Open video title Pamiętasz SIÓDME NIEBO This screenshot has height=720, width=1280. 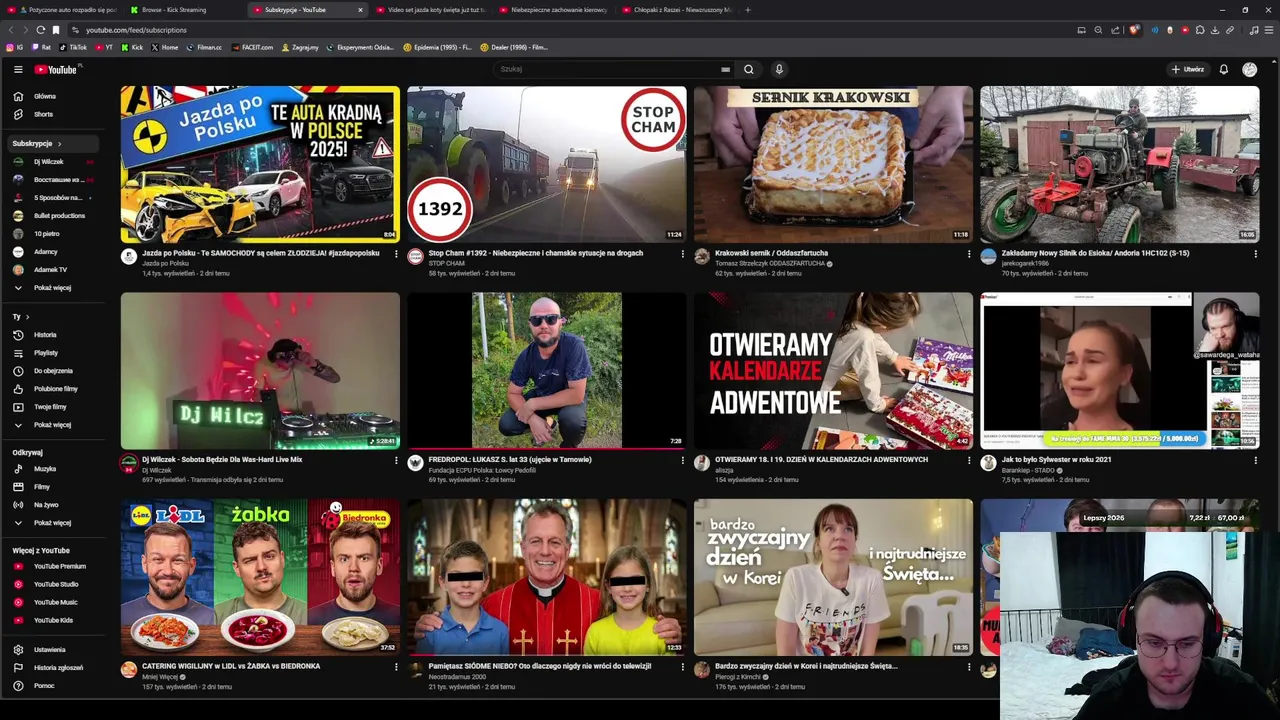tap(540, 666)
